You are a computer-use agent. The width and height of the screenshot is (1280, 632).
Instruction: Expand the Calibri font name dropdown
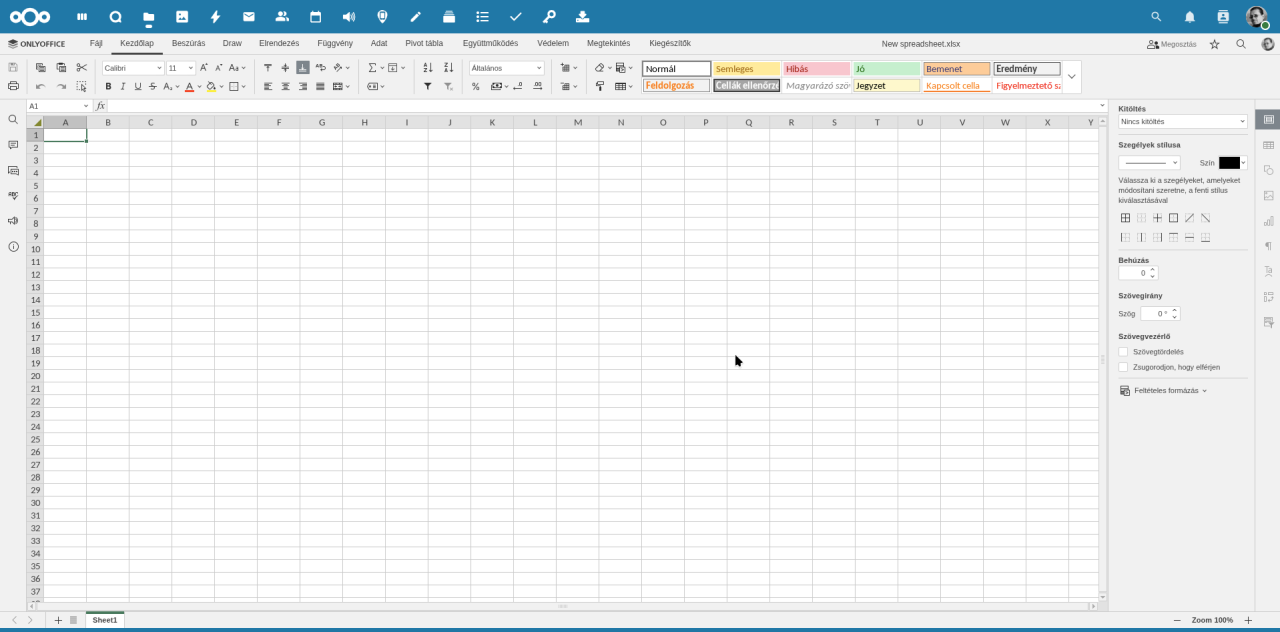point(133,68)
